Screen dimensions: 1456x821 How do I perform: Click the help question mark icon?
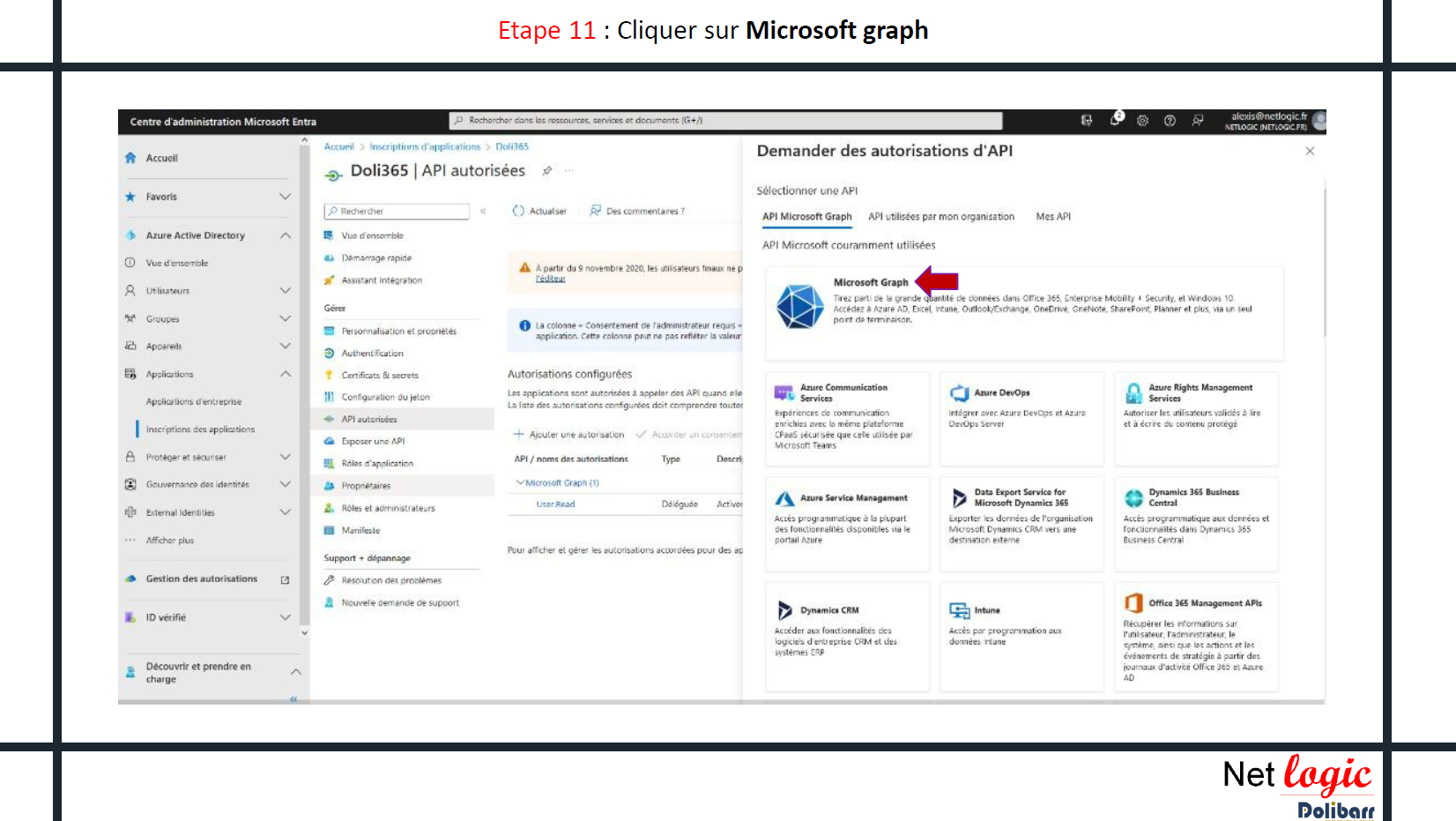coord(1170,121)
